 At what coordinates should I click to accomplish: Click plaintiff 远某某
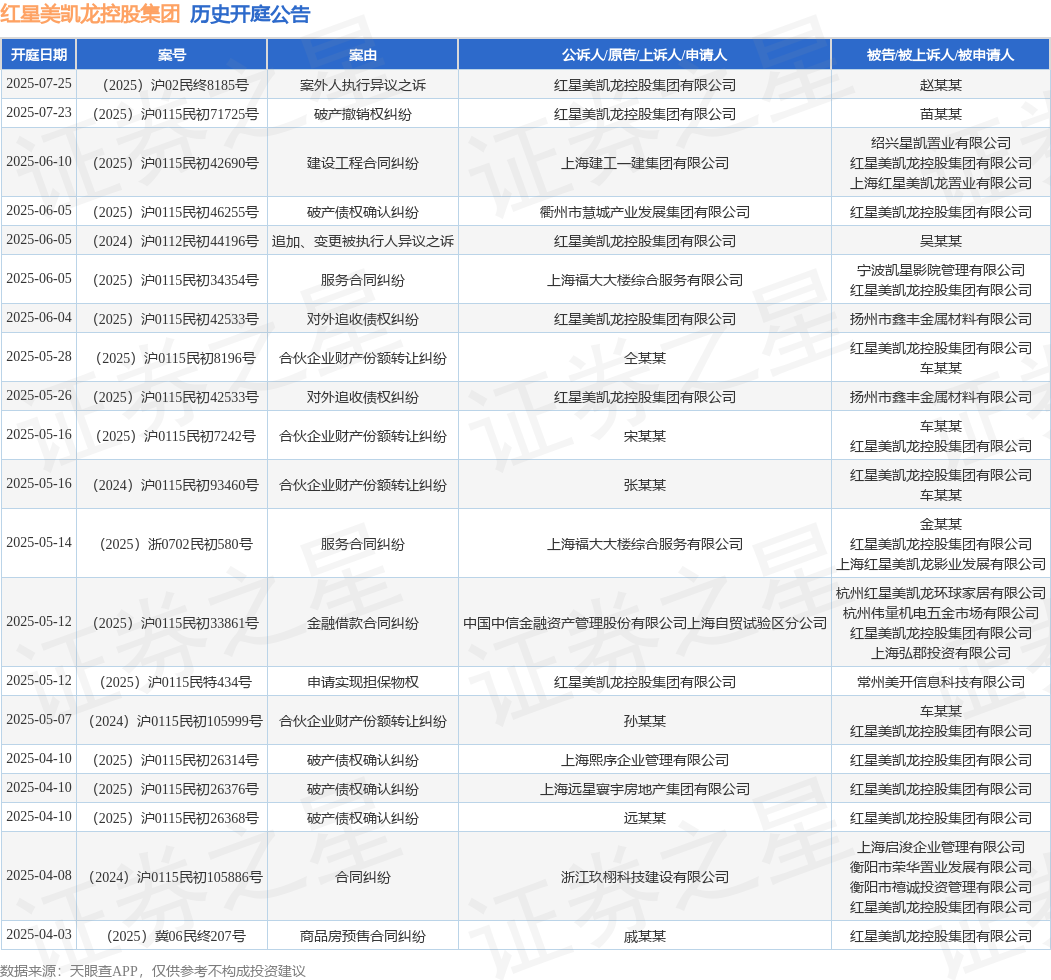(x=644, y=818)
